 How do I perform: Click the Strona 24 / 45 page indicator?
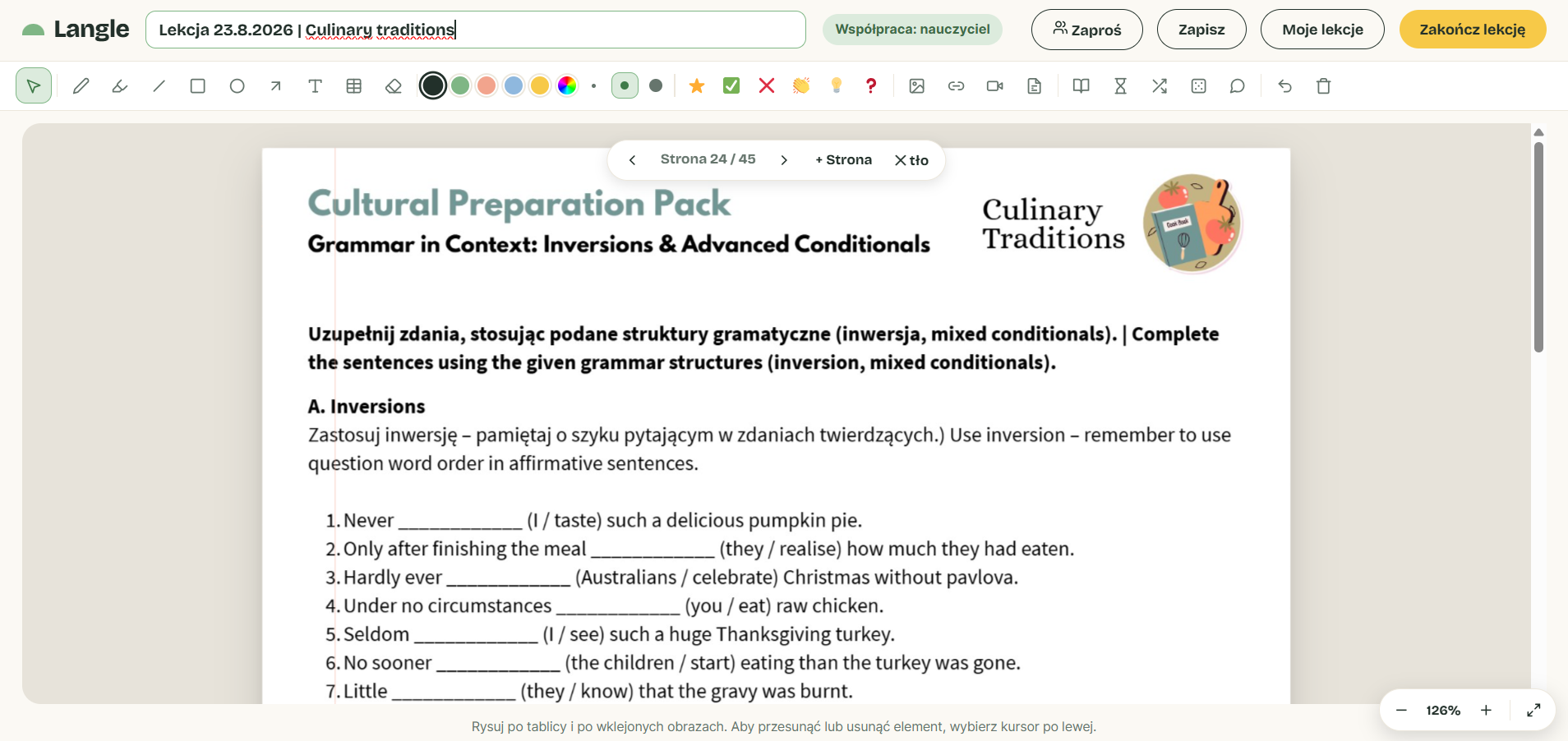(x=708, y=159)
